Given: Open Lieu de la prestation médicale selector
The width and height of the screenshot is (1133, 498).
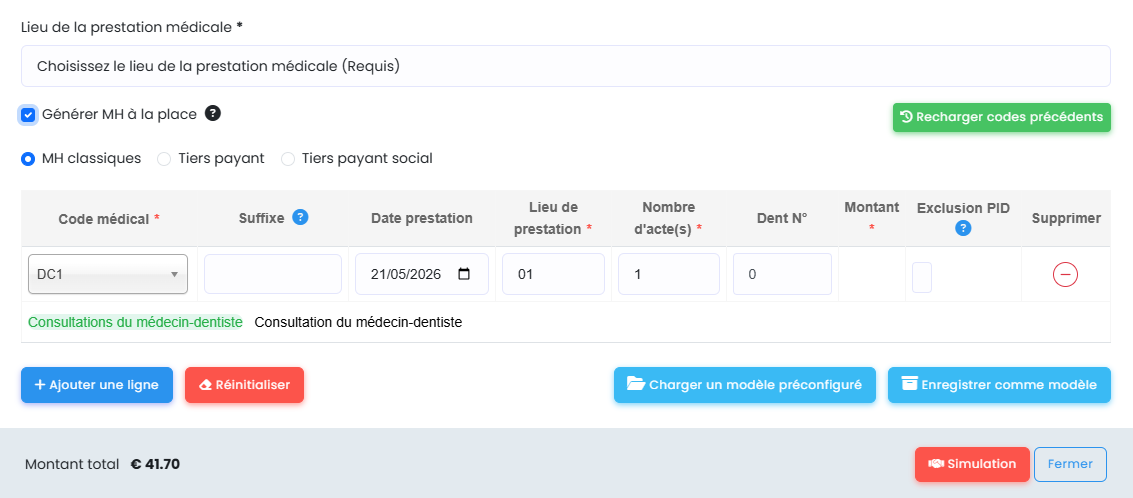Looking at the screenshot, I should (566, 66).
